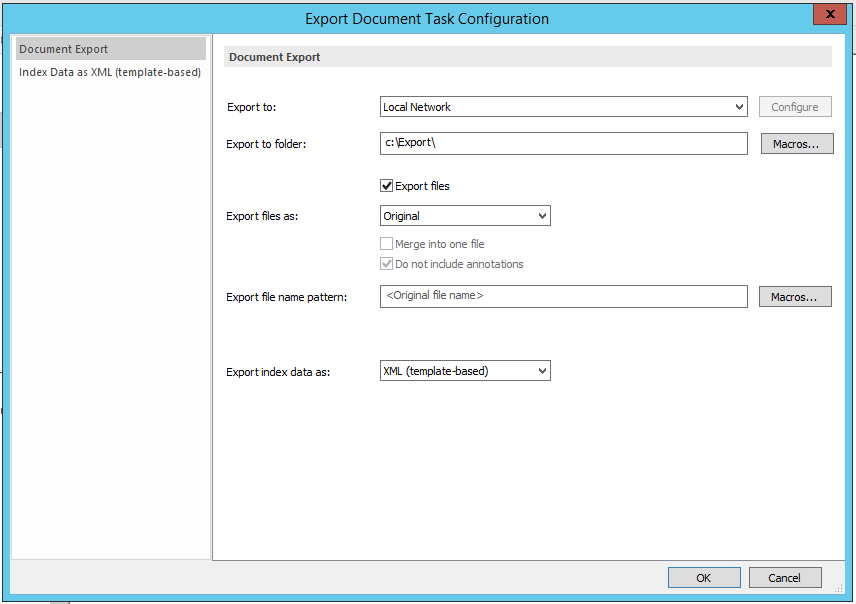Open Macros for Export to folder
Viewport: 856px width, 604px height.
click(796, 143)
